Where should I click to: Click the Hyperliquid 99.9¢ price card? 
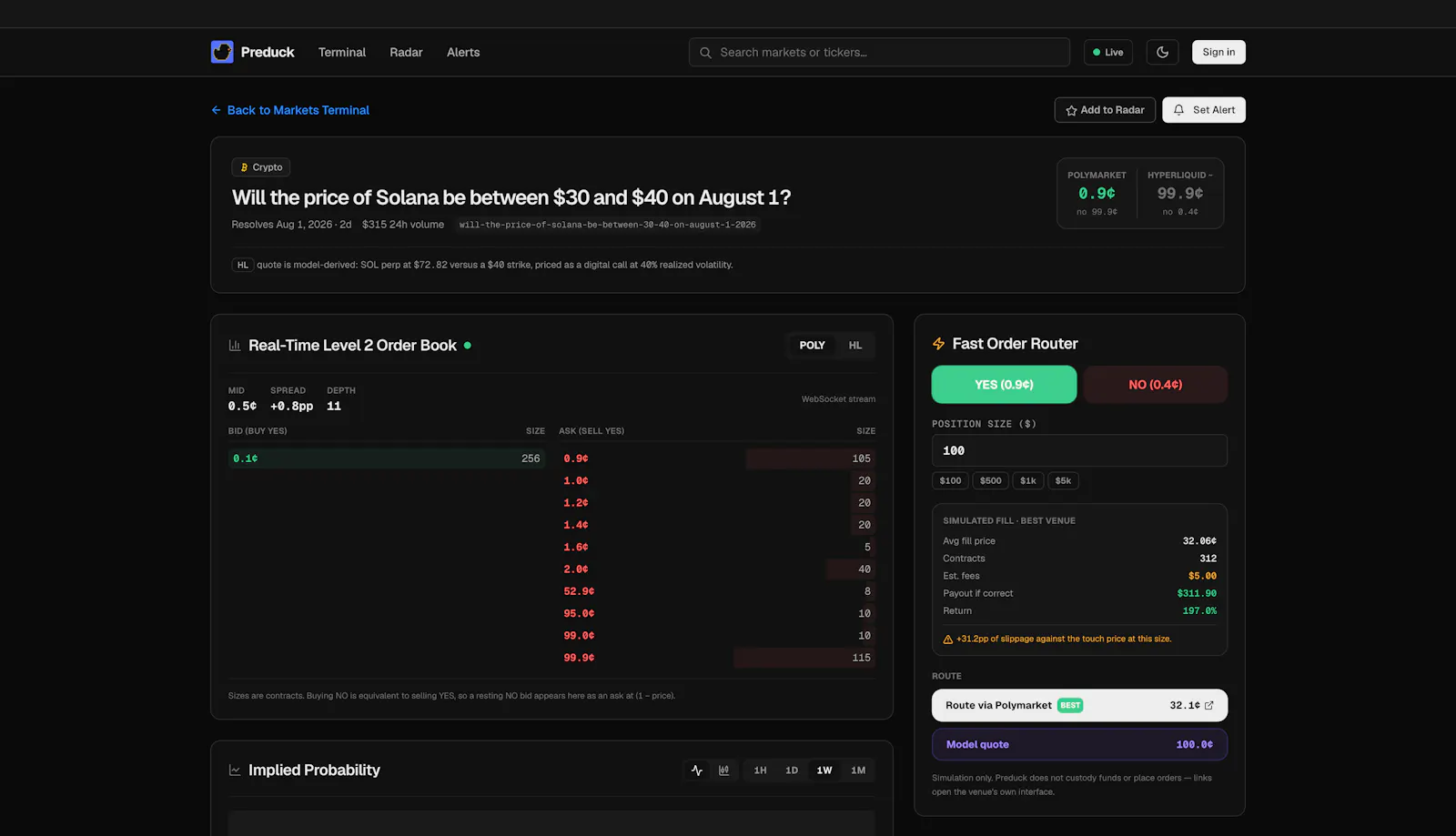pos(1180,194)
